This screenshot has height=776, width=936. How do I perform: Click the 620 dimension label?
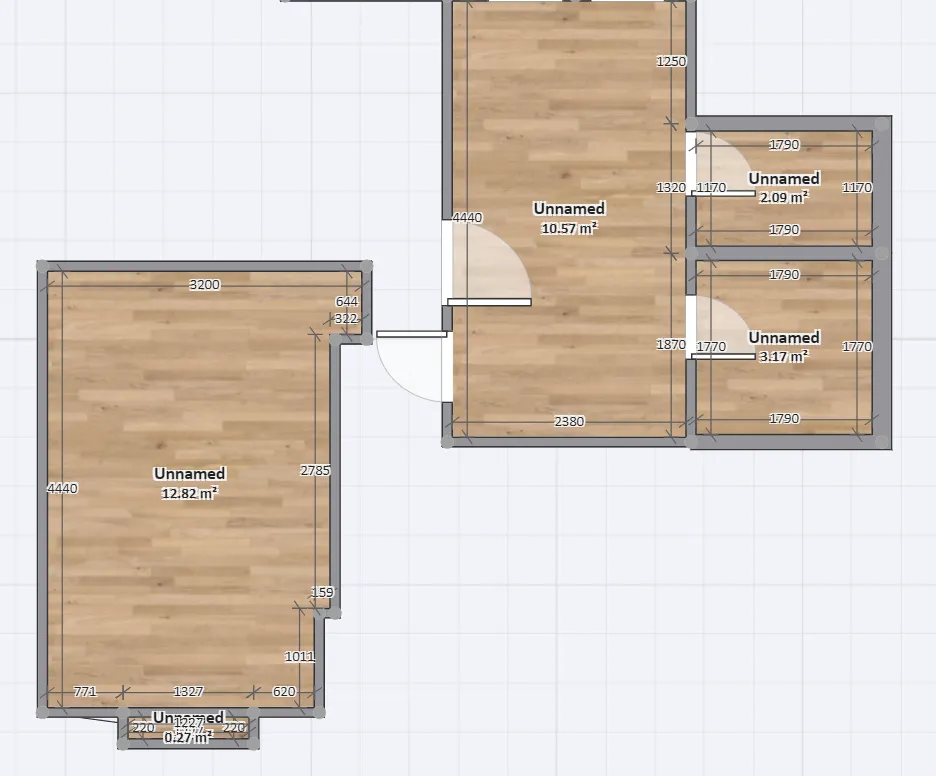[x=284, y=692]
